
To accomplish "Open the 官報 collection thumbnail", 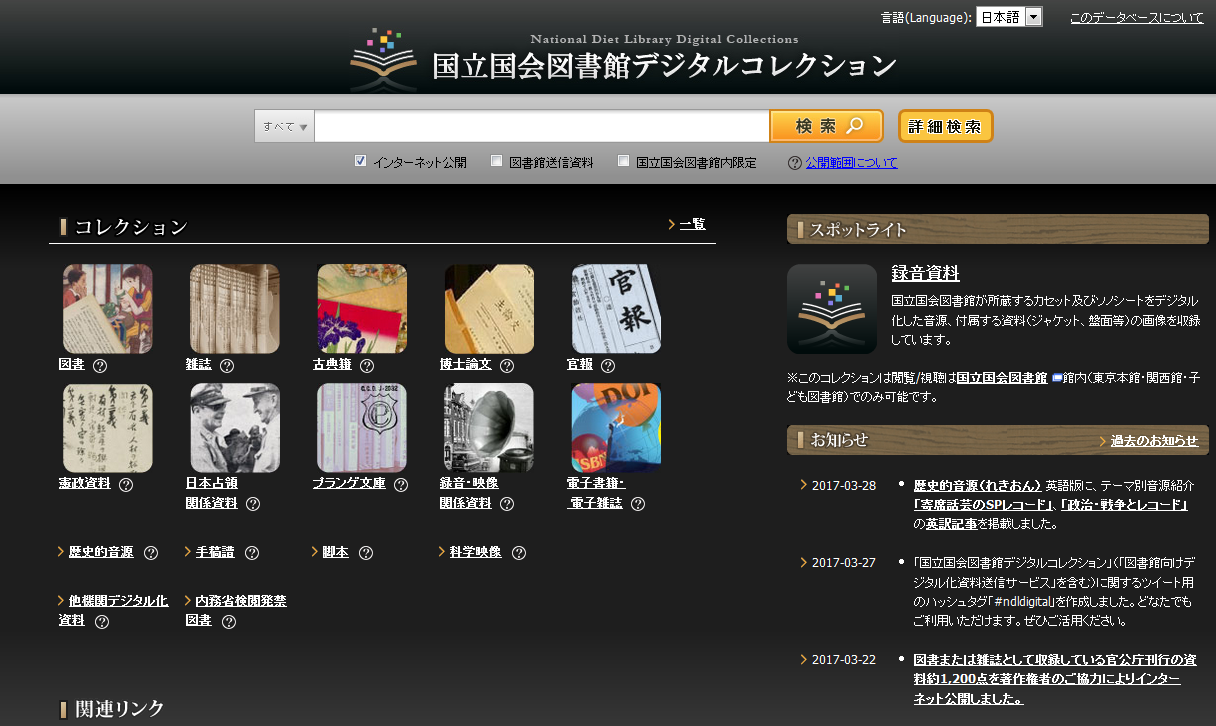I will 616,309.
